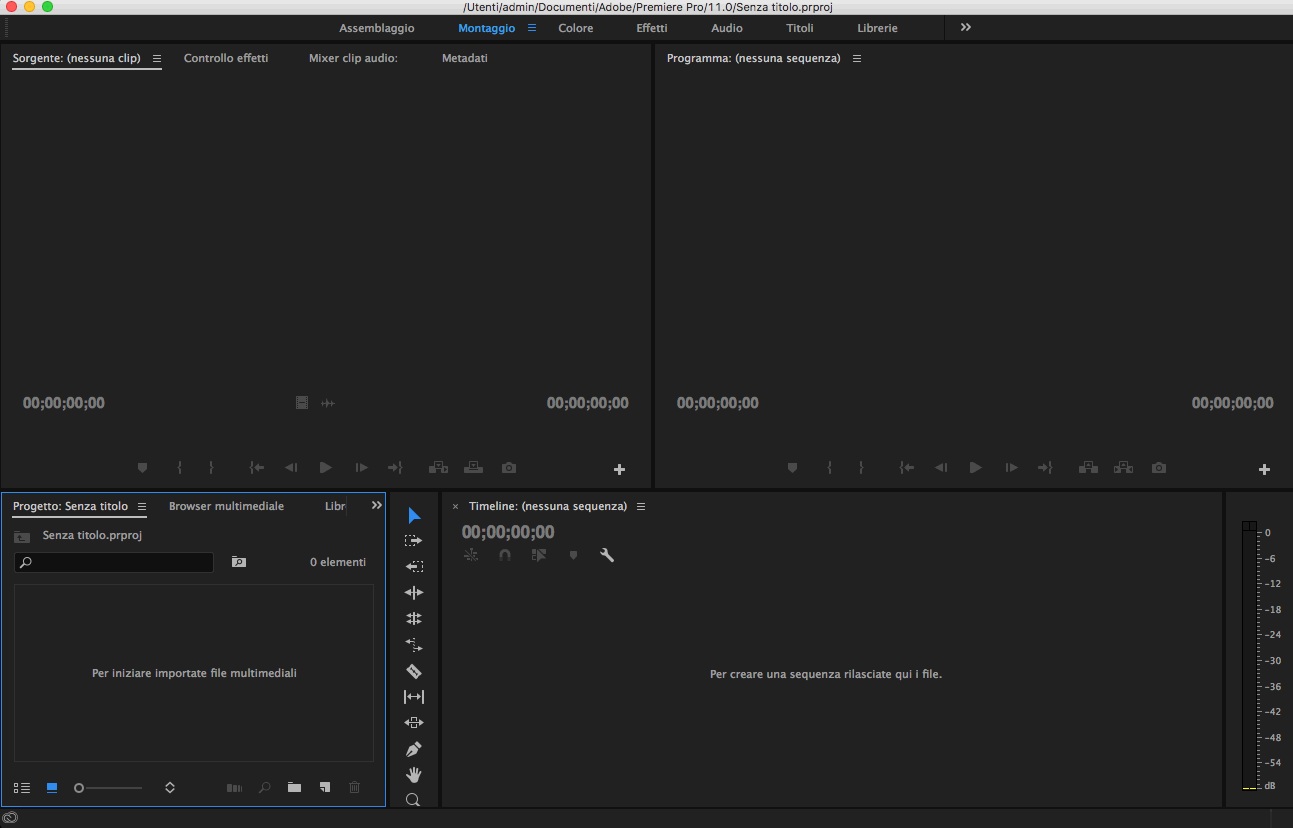
Task: Open Timeline display settings wrench
Action: point(607,555)
